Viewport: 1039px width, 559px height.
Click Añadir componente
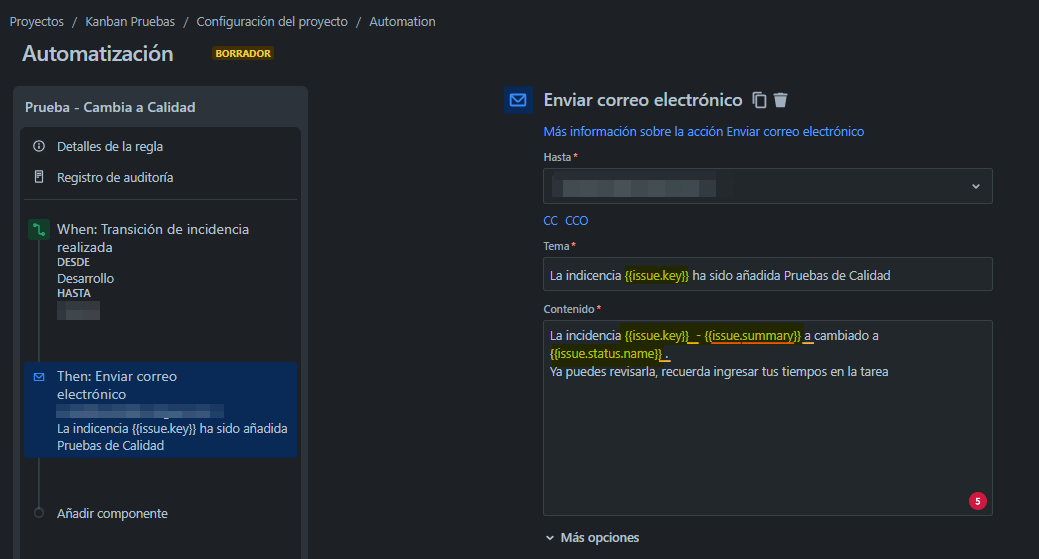tap(112, 513)
